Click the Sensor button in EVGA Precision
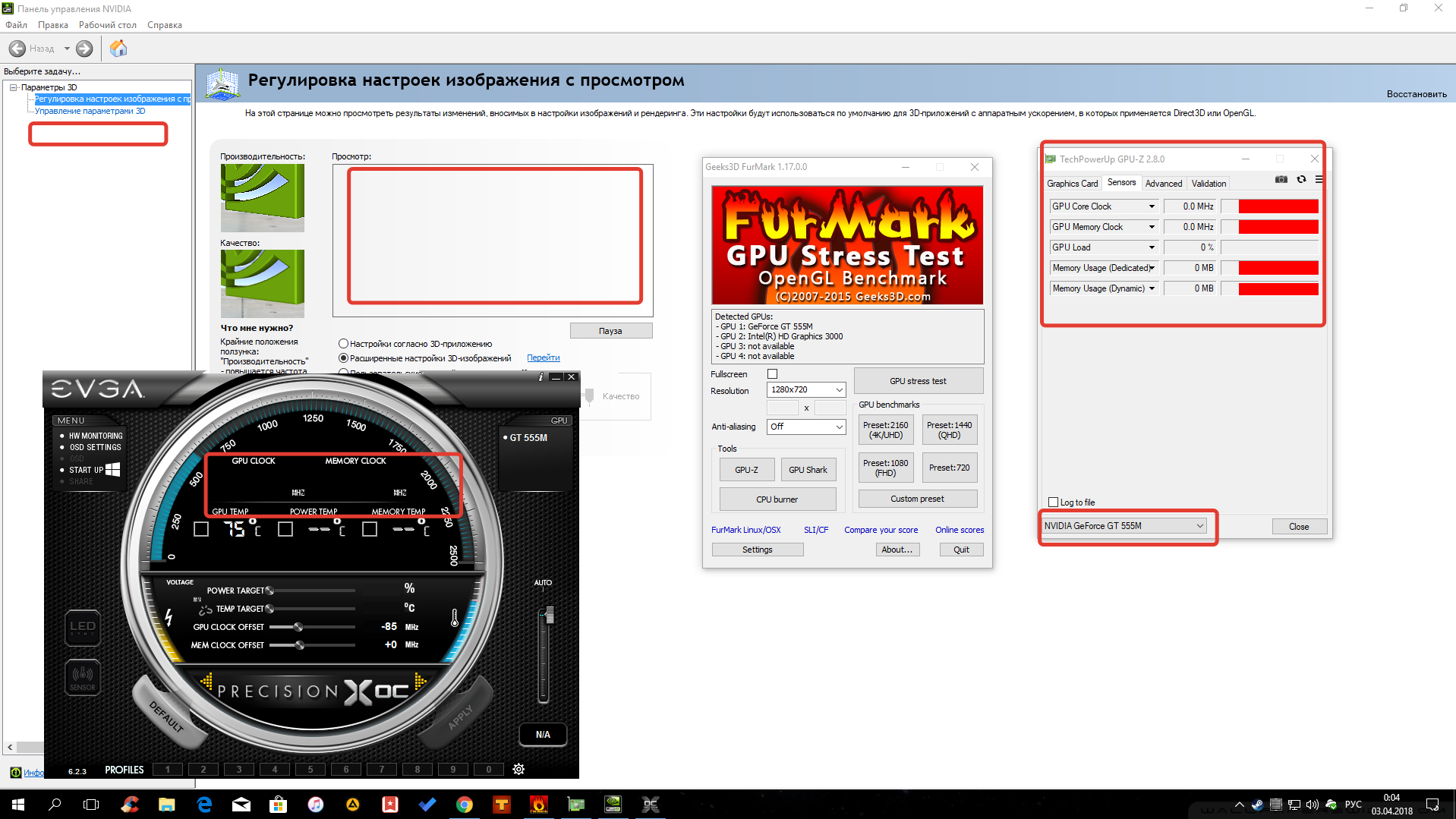 tap(83, 677)
